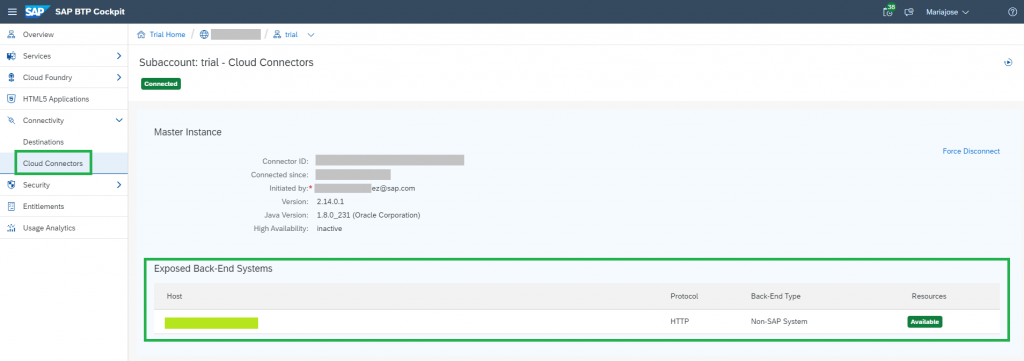Click the guided tour play icon
The width and height of the screenshot is (1024, 361).
tap(1008, 63)
